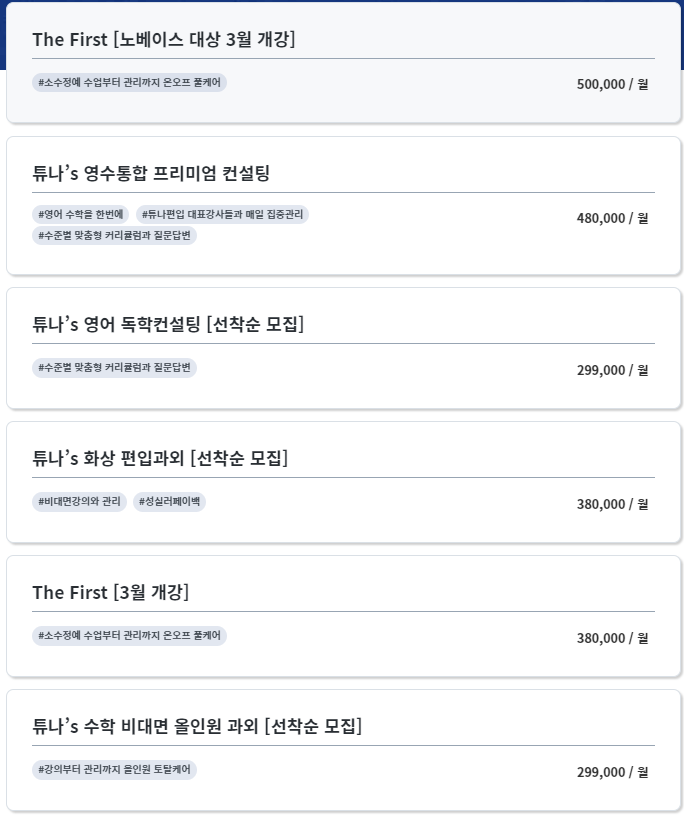The width and height of the screenshot is (684, 819).
Task: Click the #비대면강의와 관리 tag
Action: point(79,501)
